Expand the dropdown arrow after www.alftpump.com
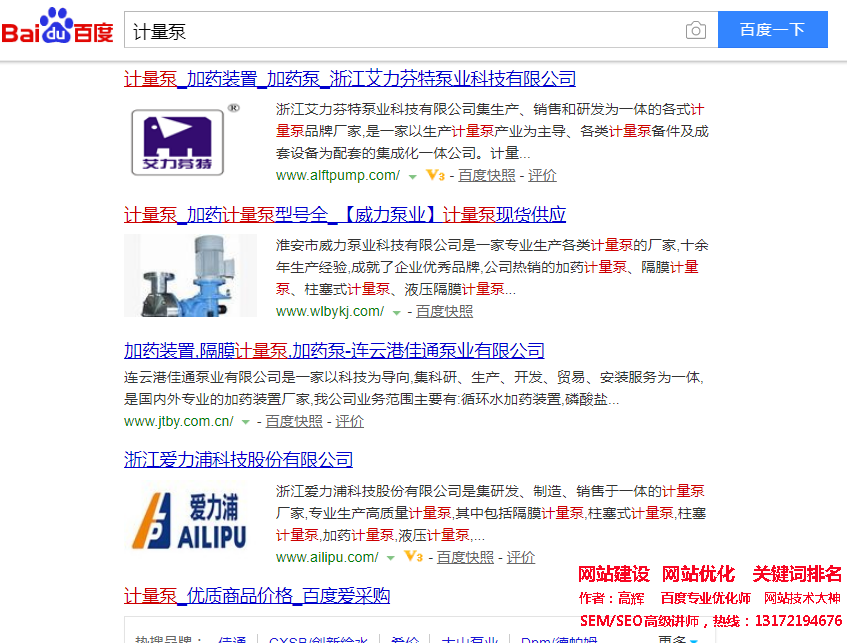Screen dimensions: 847x643 point(412,176)
